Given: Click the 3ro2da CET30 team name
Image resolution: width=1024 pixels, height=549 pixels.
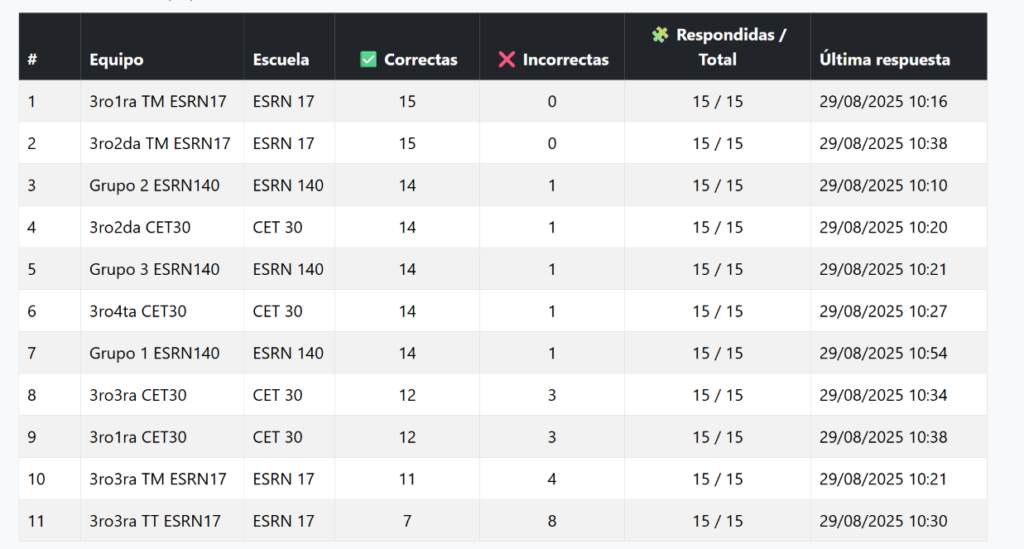Looking at the screenshot, I should [140, 228].
